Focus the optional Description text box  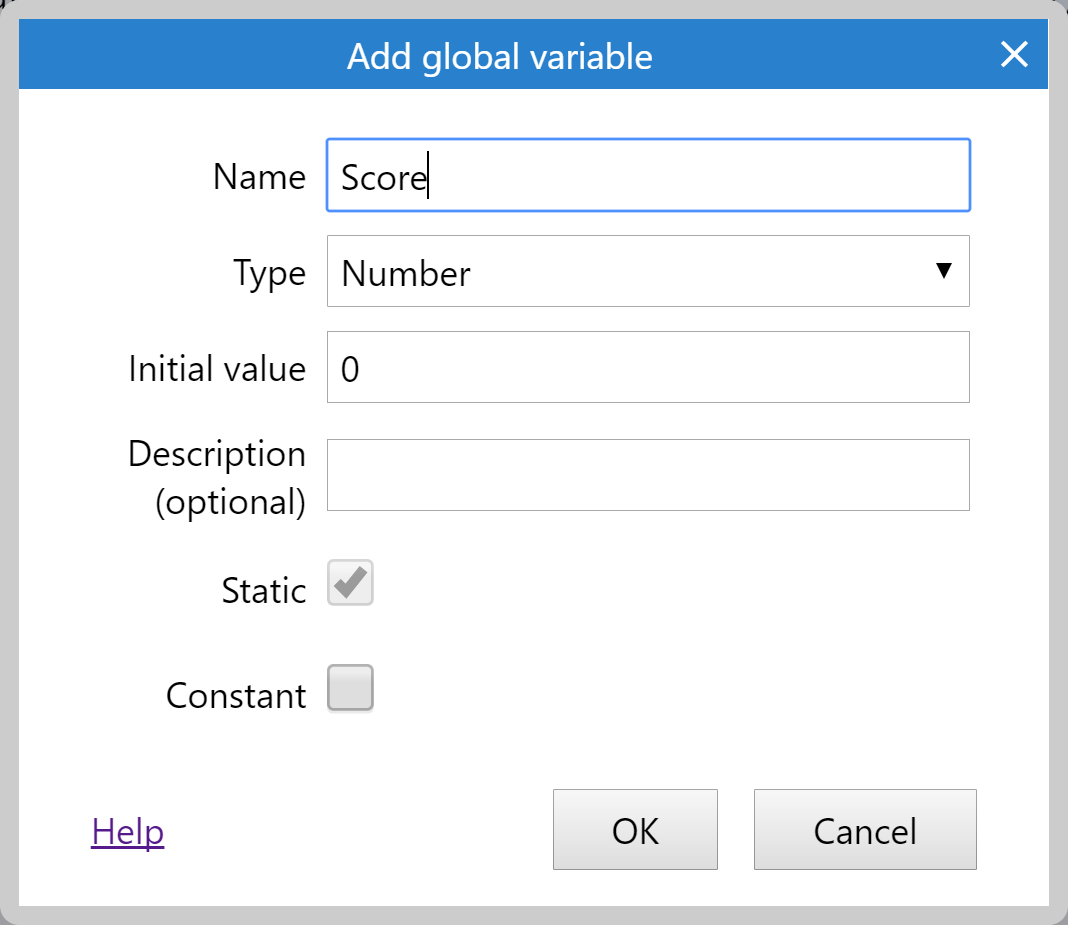coord(648,475)
